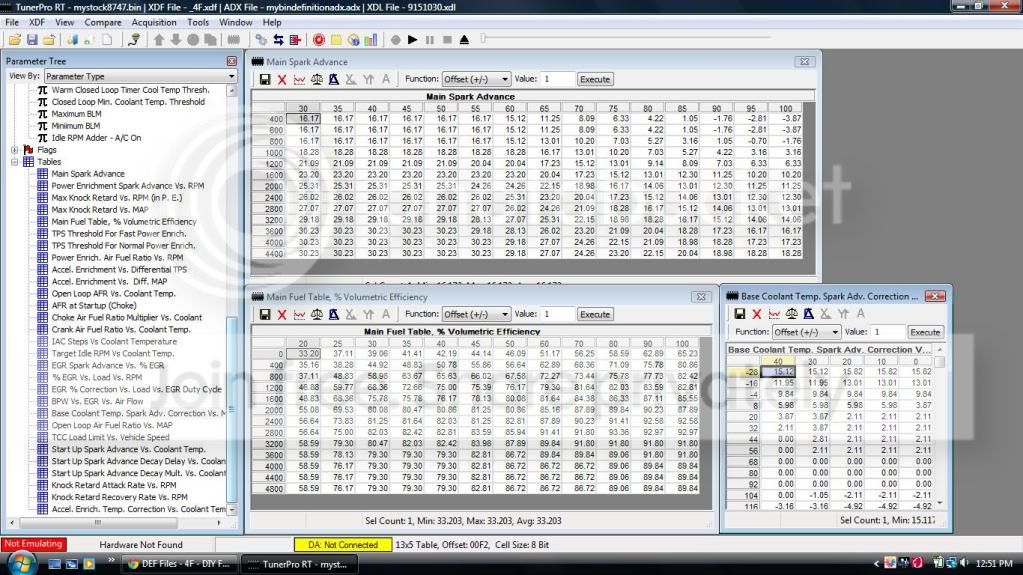1023x575 pixels.
Task: Click red X icon in Base Coolant Temp window
Action: pyautogui.click(x=757, y=314)
